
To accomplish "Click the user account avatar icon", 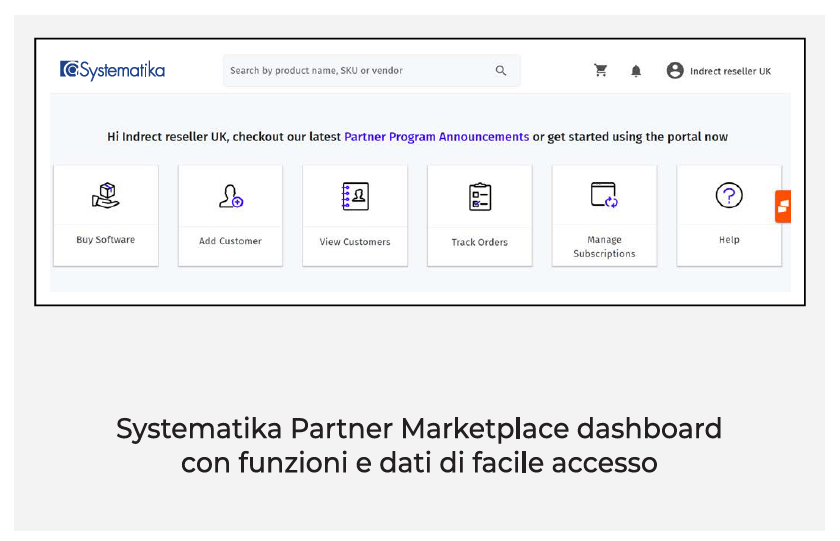I will click(x=675, y=70).
